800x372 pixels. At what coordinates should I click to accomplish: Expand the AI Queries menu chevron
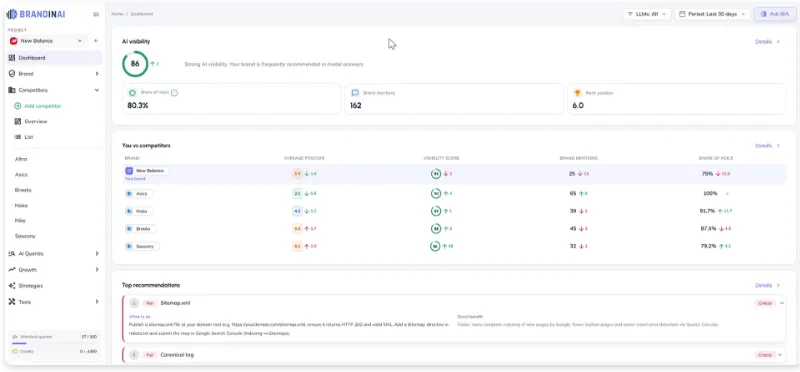(x=97, y=254)
